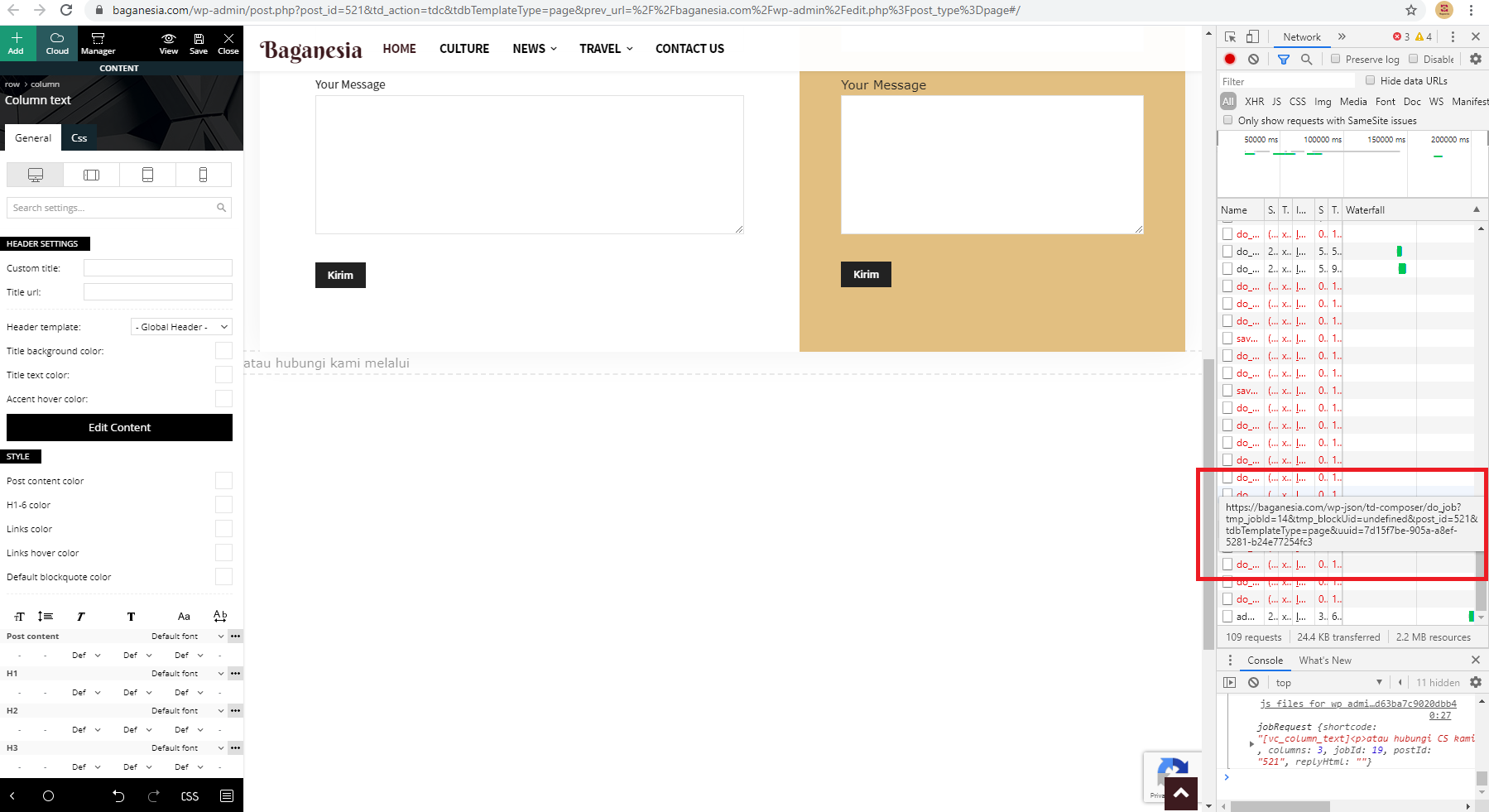1489x812 pixels.
Task: Click the Baganesia logo
Action: [x=311, y=50]
